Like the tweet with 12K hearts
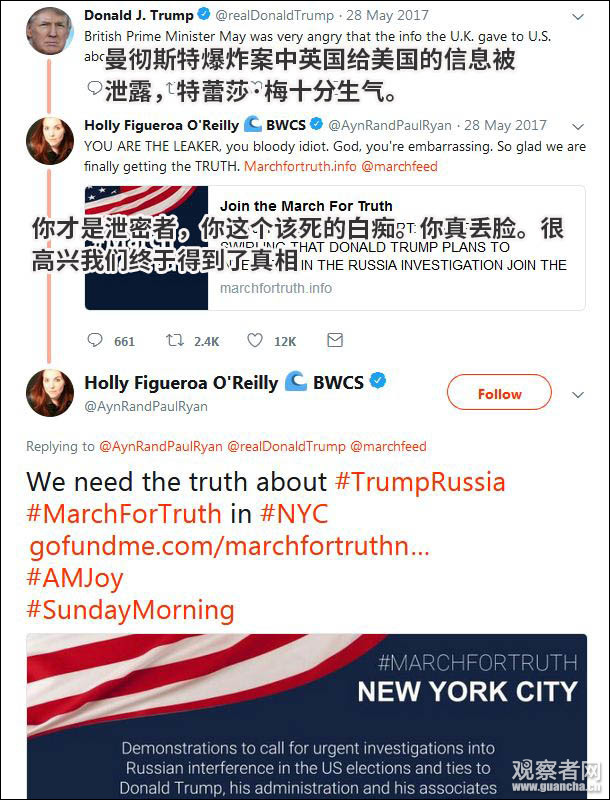This screenshot has height=800, width=610. coord(255,340)
